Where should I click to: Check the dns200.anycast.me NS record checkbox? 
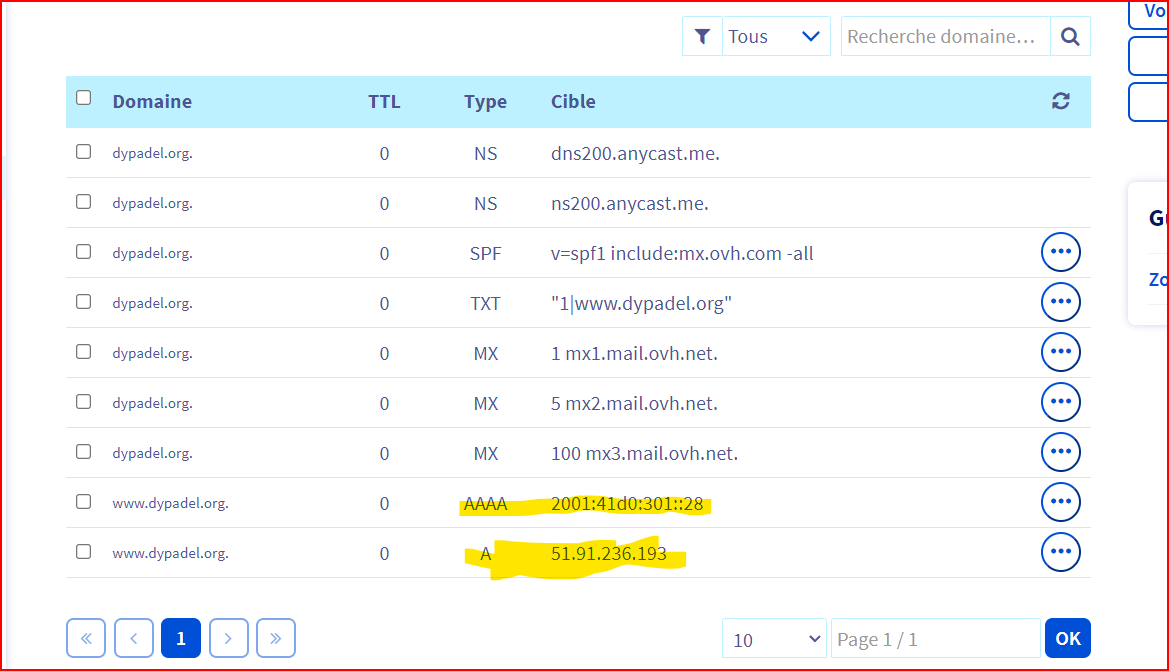[84, 152]
